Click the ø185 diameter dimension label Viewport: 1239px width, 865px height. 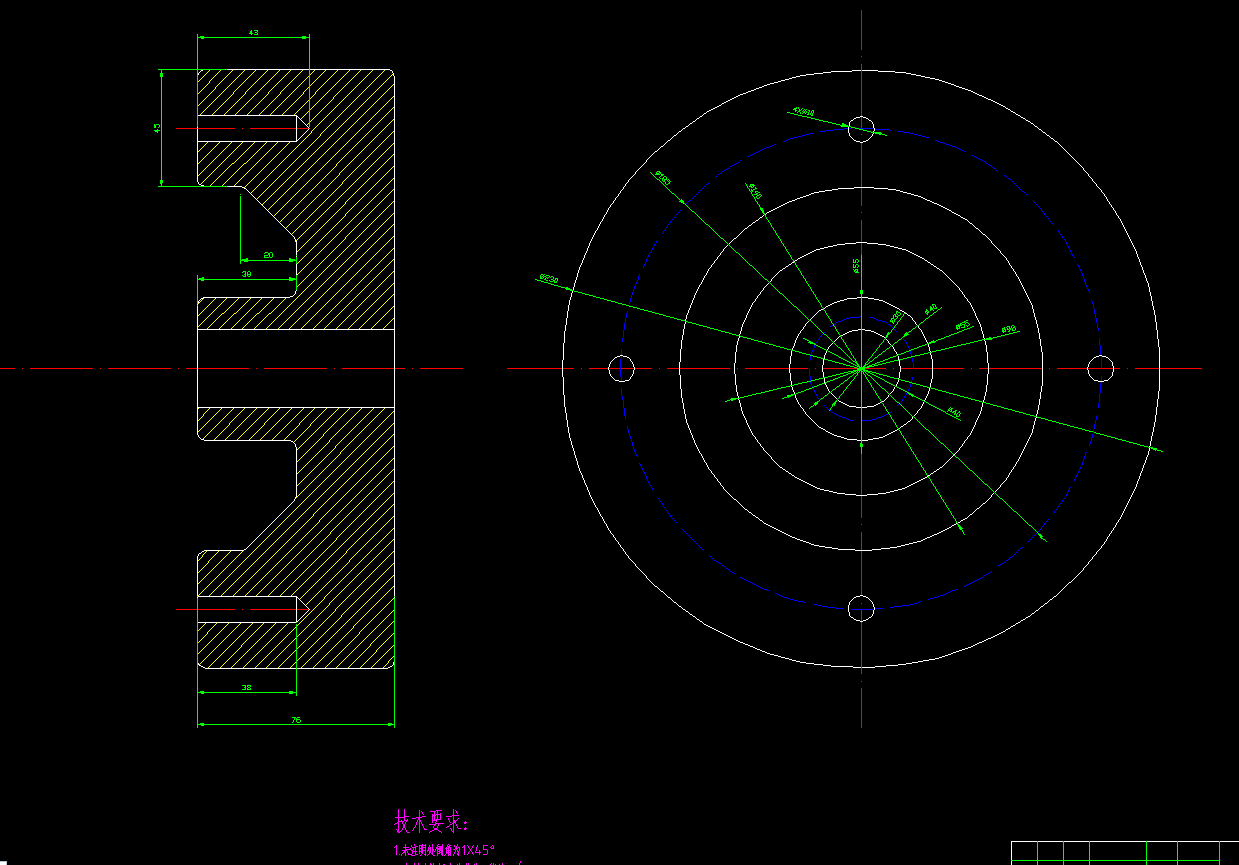(x=662, y=178)
